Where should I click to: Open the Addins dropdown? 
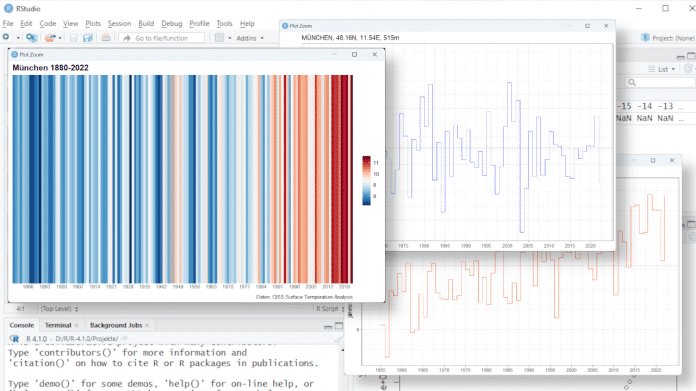coord(250,38)
